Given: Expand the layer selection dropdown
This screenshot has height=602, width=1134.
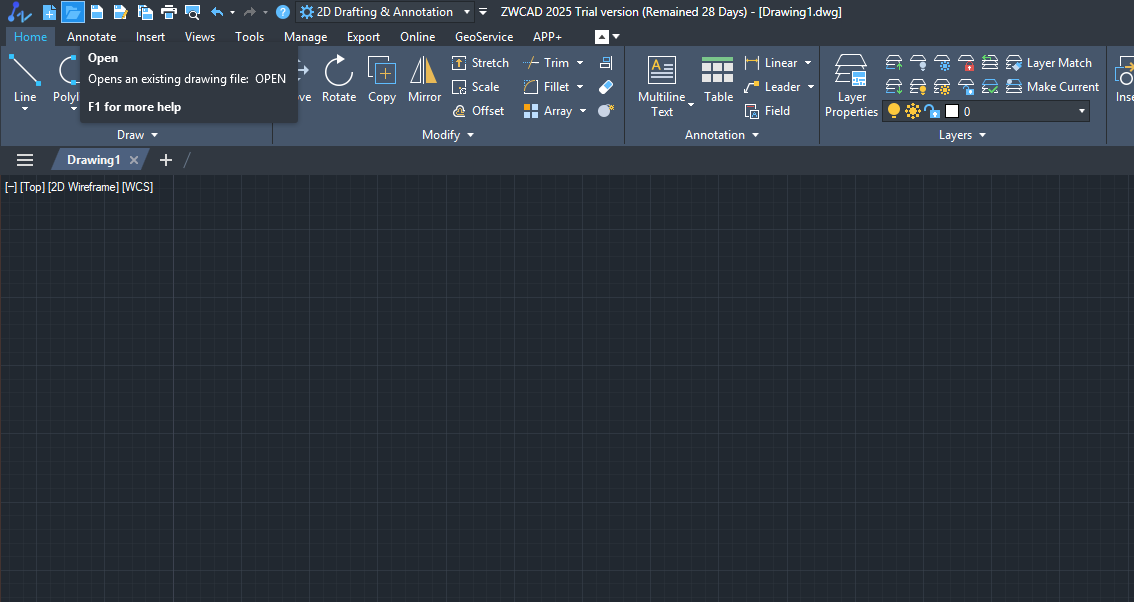Looking at the screenshot, I should pos(1082,111).
